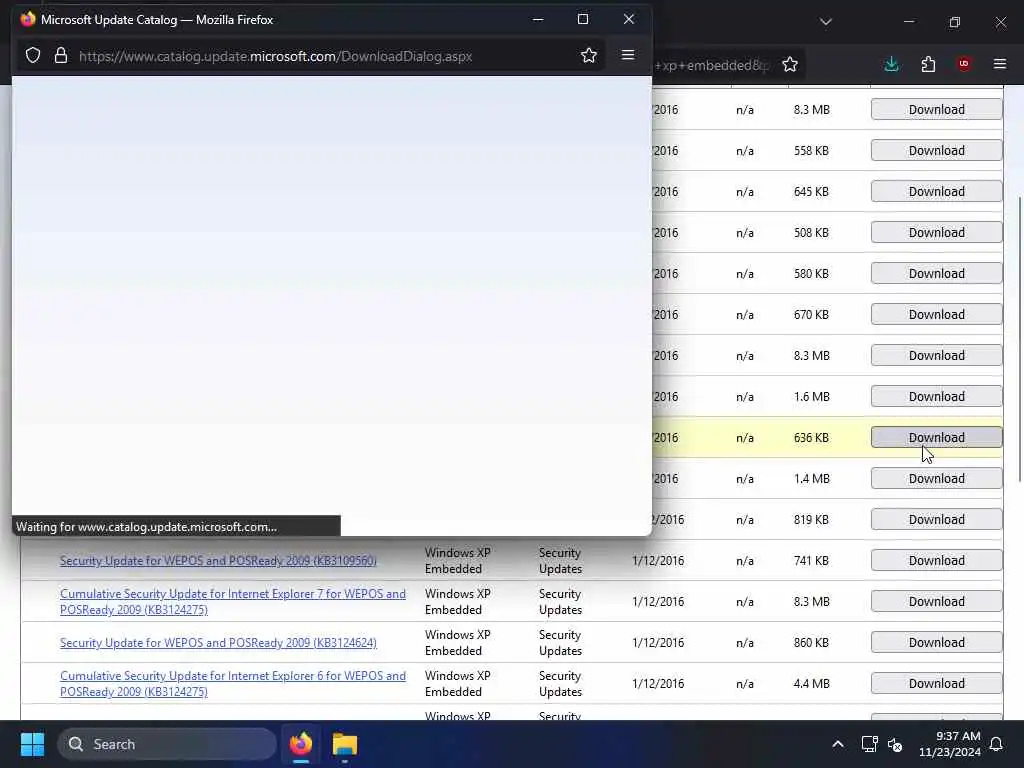The image size is (1024, 768).
Task: Open the clock showing 9:37 AM
Action: pos(950,744)
